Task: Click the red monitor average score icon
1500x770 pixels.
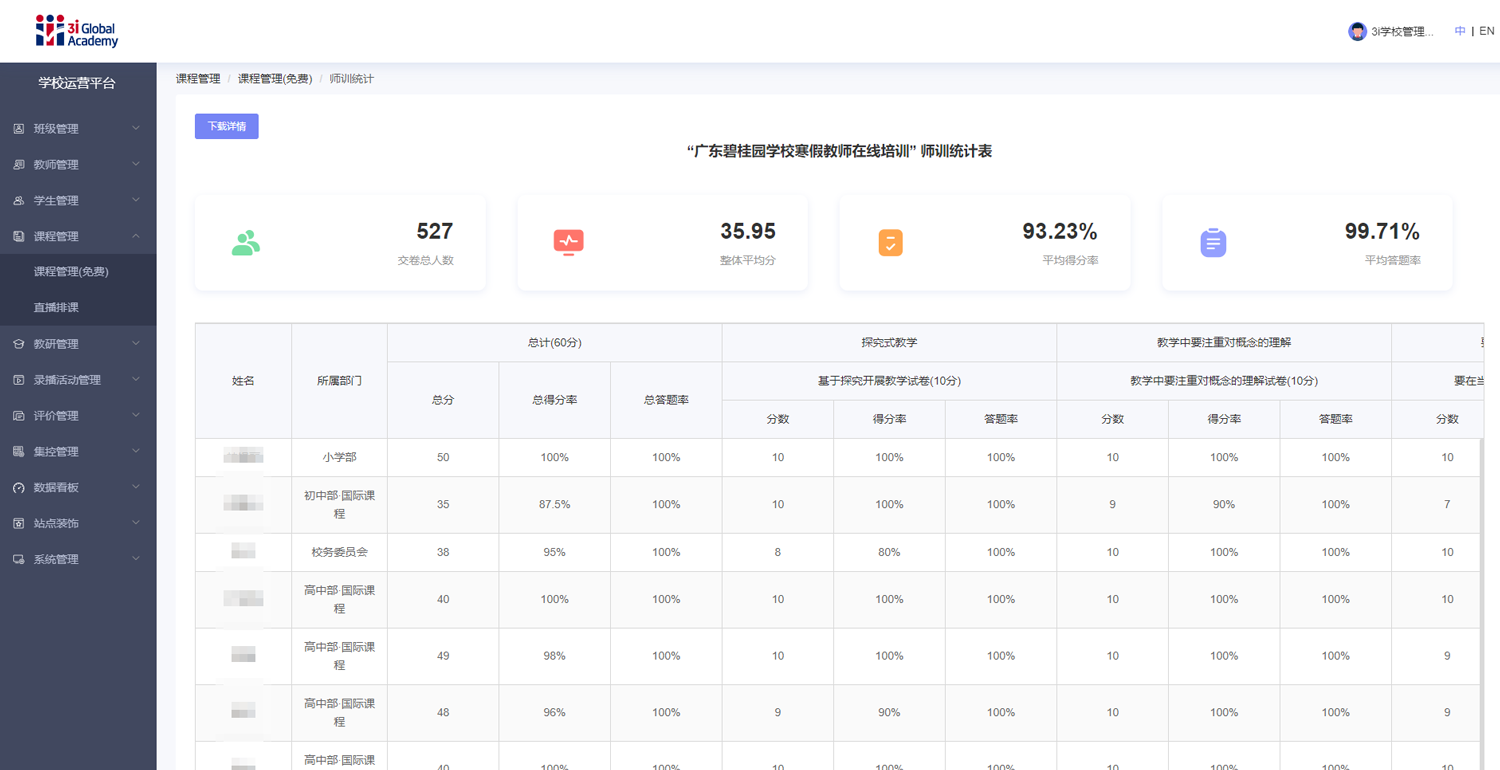Action: coord(568,242)
